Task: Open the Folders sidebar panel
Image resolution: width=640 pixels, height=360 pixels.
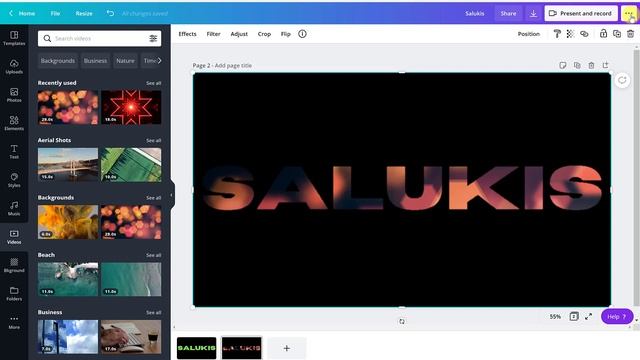Action: (14, 293)
